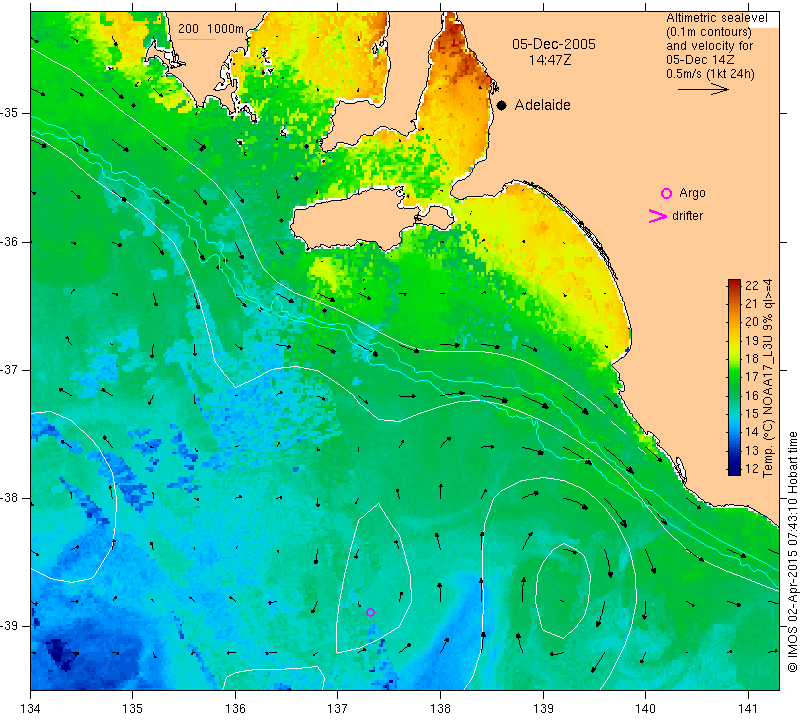This screenshot has height=720, width=800.
Task: Click the drifter legend label
Action: coord(687,216)
